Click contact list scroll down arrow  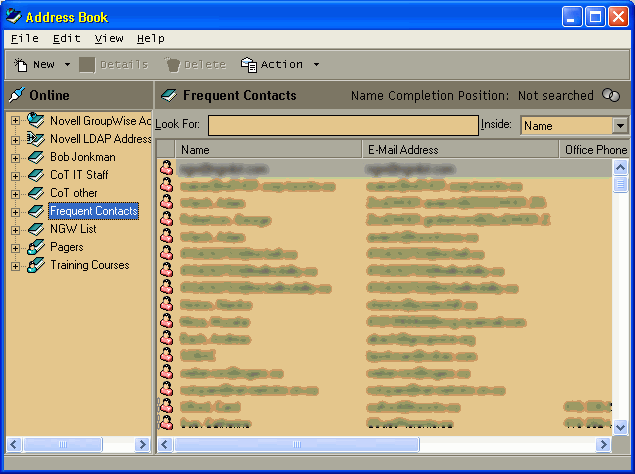(x=620, y=427)
